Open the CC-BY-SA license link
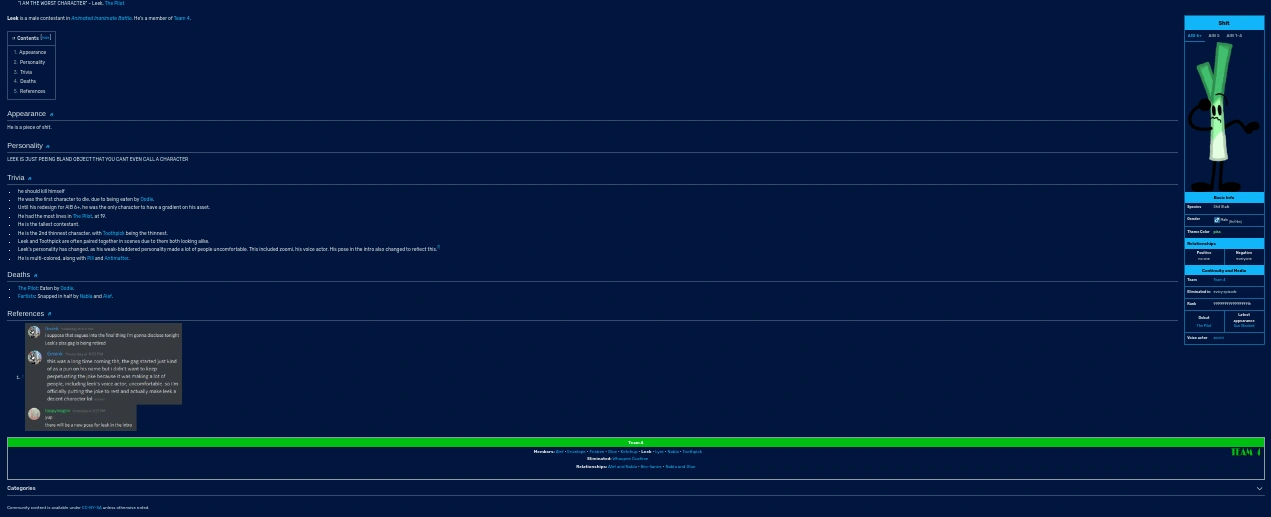Screen dimensions: 1271x517 point(91,508)
